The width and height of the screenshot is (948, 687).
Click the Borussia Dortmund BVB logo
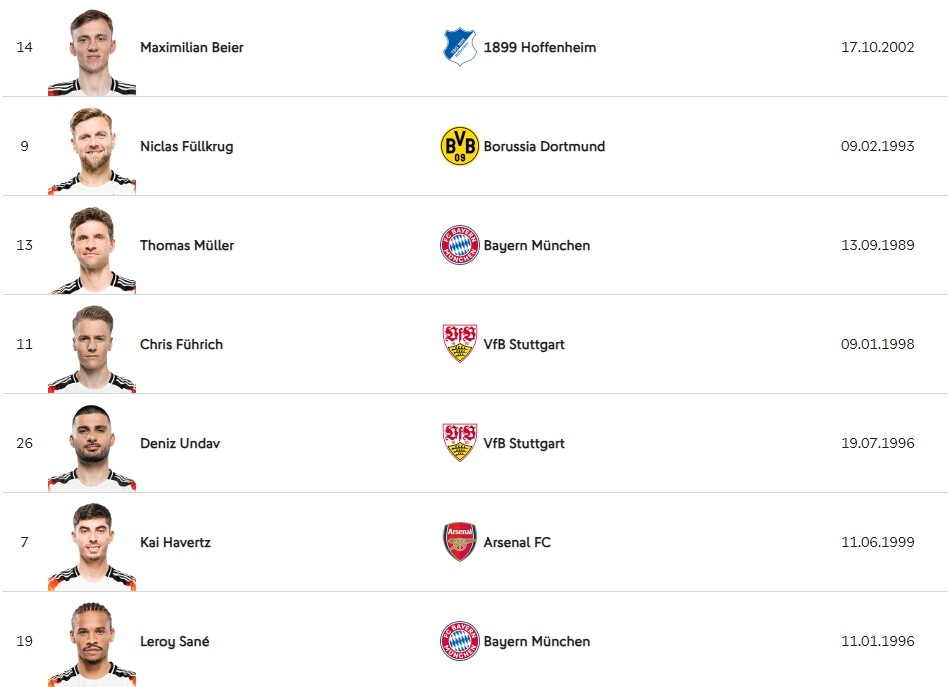(459, 146)
